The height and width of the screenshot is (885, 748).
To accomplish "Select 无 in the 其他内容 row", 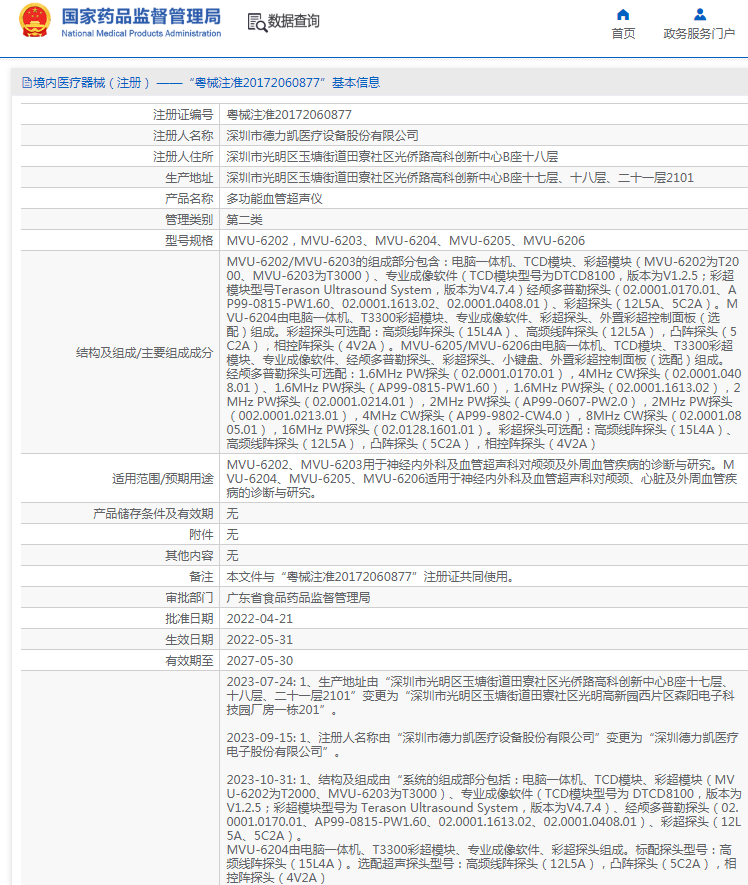I will (233, 556).
